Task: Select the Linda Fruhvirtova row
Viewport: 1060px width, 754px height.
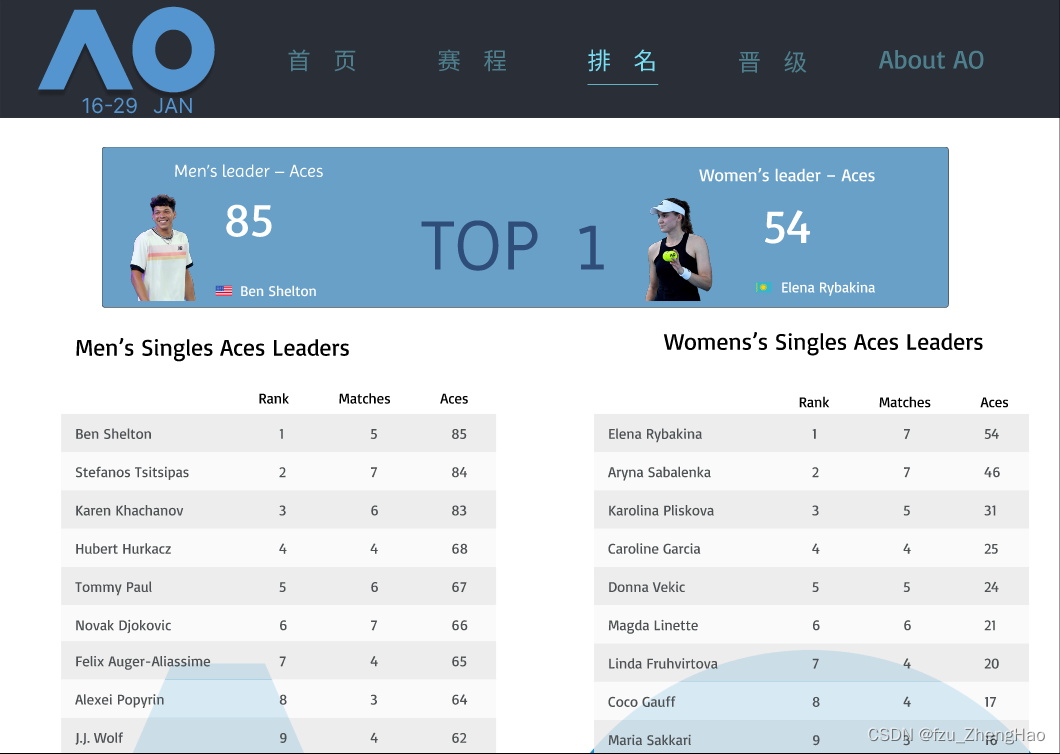Action: pos(811,663)
